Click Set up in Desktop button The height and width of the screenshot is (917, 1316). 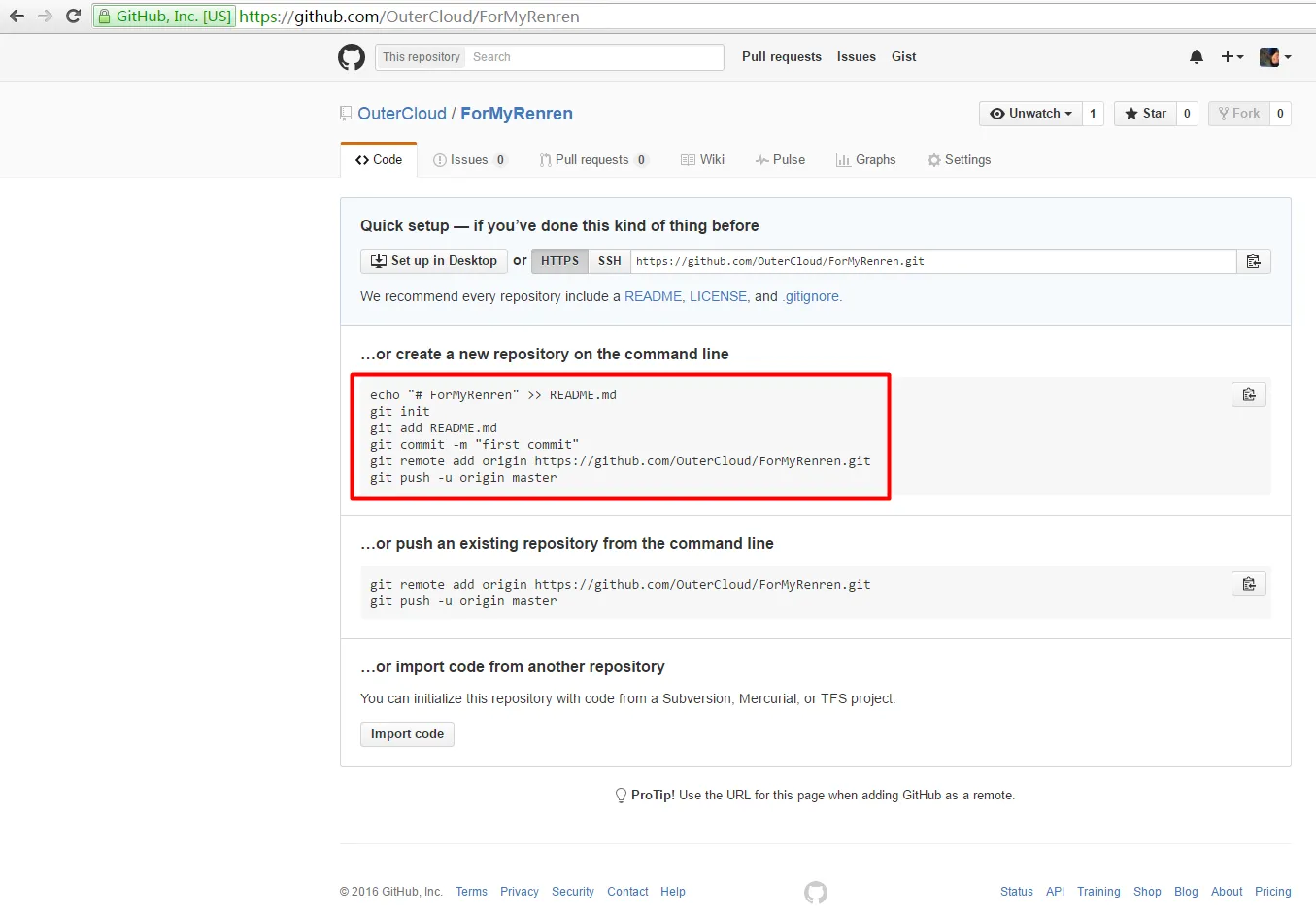(434, 261)
